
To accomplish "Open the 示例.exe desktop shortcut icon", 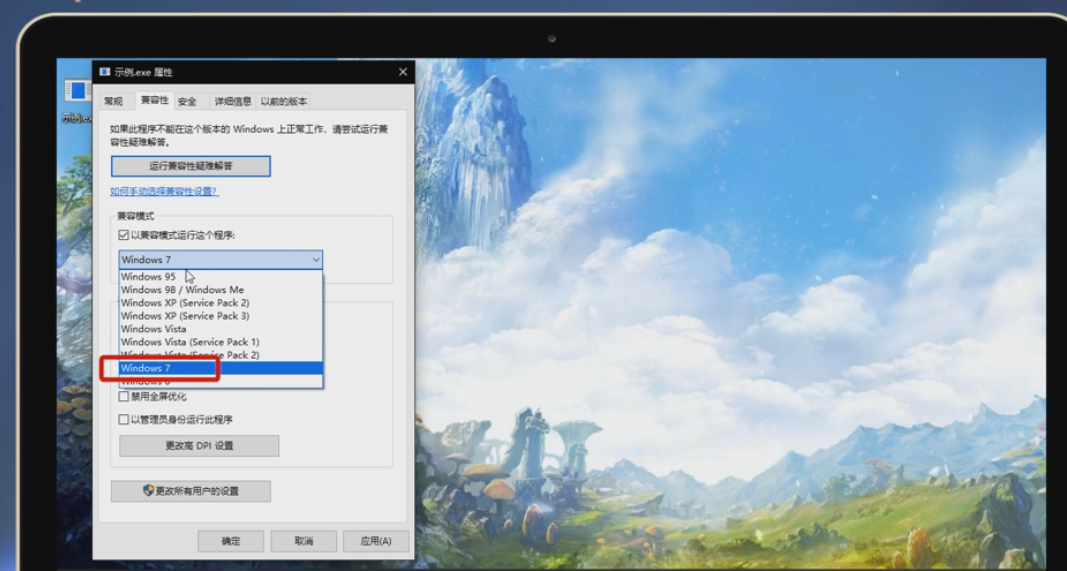I will [76, 93].
